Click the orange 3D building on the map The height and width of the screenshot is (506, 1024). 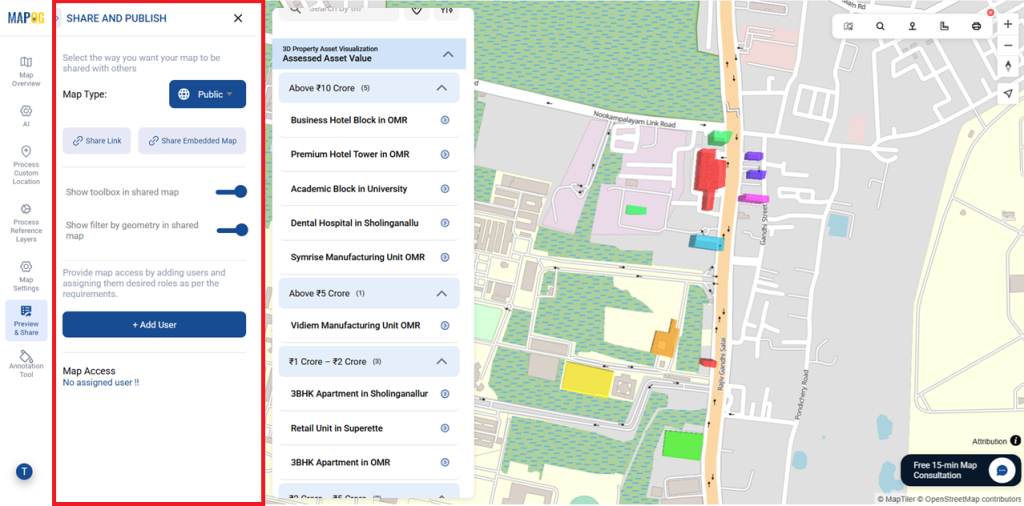tap(665, 338)
